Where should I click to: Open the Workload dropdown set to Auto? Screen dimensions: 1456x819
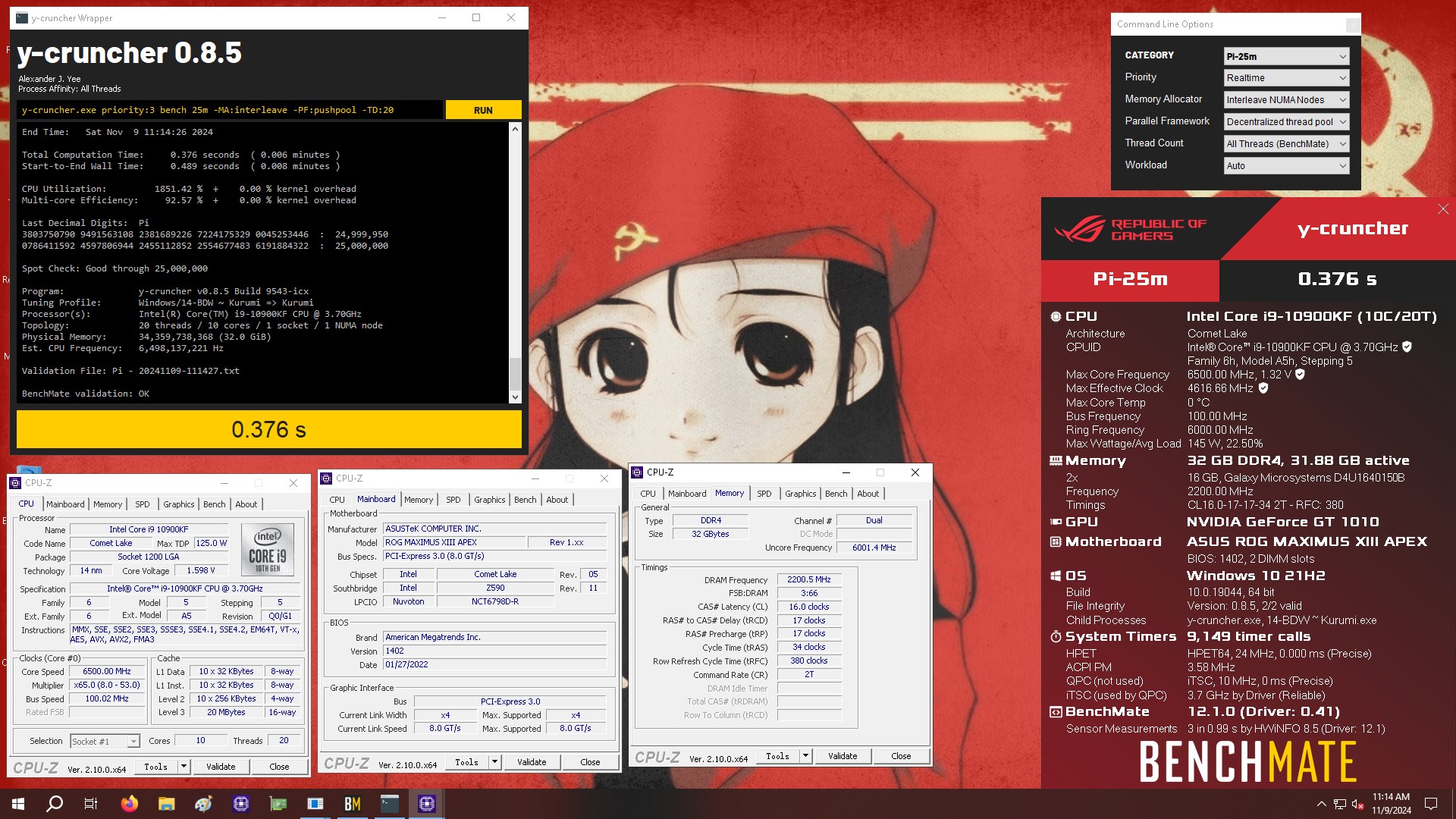point(1286,165)
